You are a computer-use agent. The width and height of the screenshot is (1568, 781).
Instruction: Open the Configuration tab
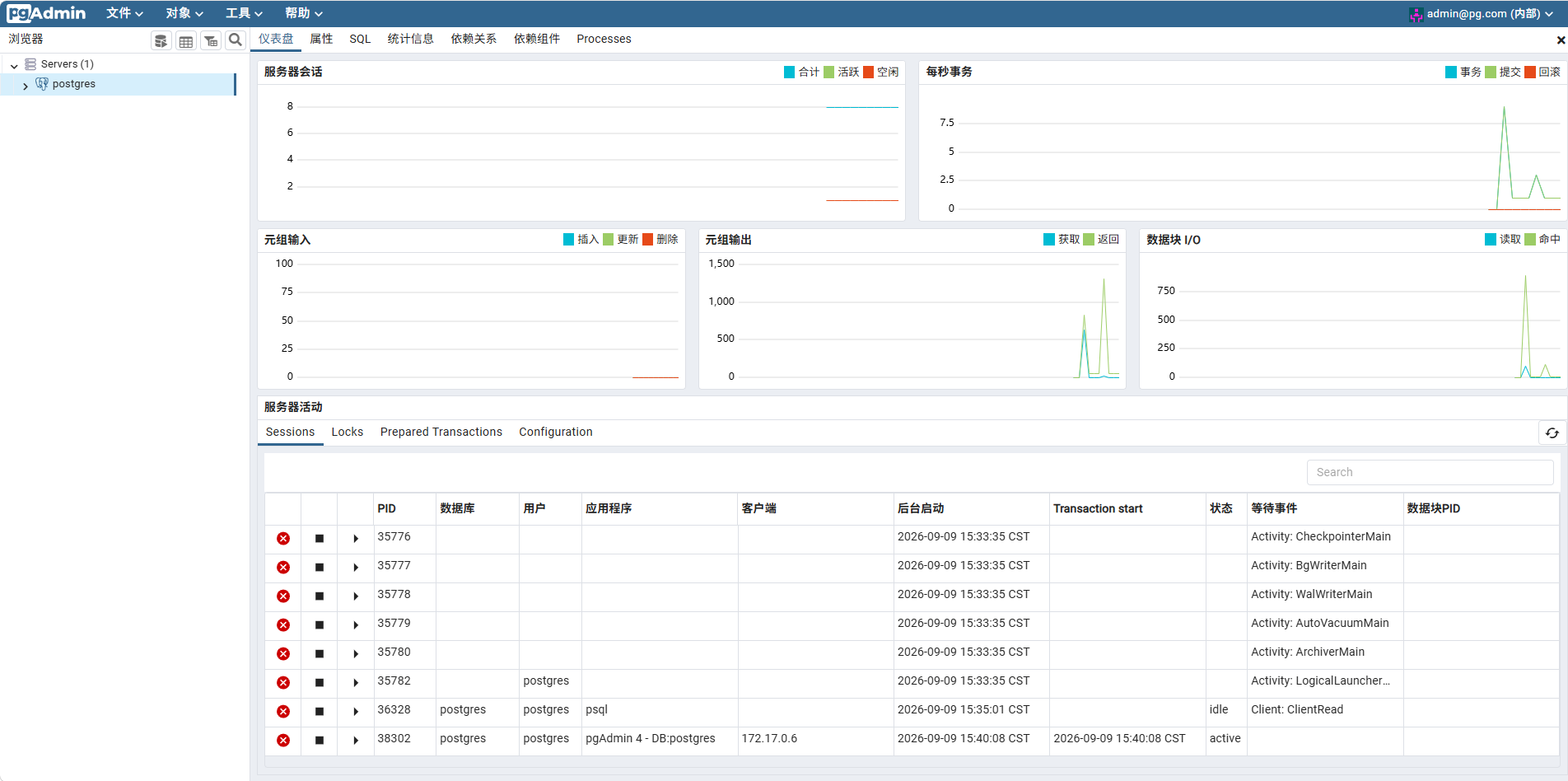pyautogui.click(x=555, y=432)
